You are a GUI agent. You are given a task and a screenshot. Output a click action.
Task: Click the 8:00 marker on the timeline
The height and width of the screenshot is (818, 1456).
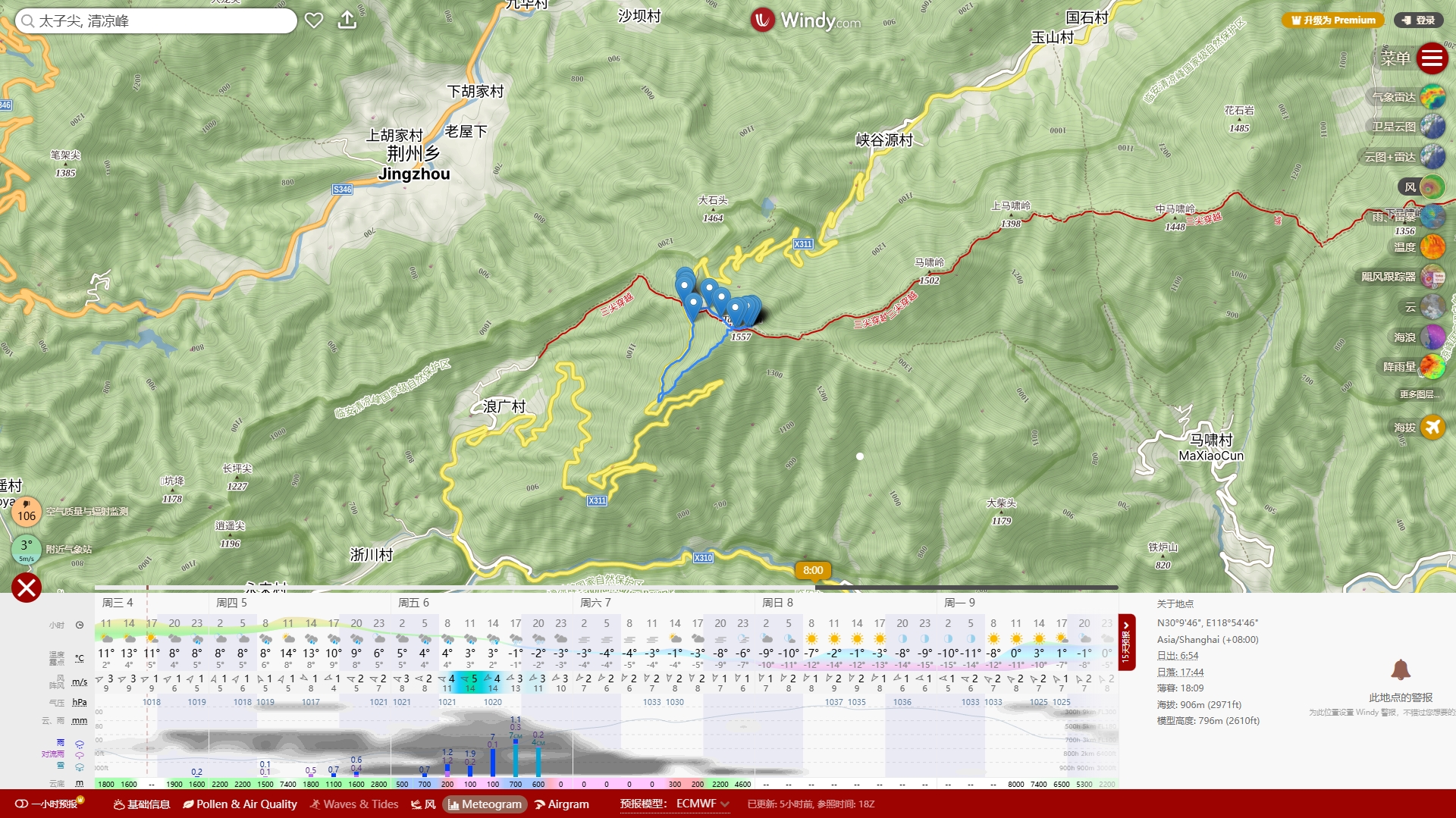(x=813, y=570)
